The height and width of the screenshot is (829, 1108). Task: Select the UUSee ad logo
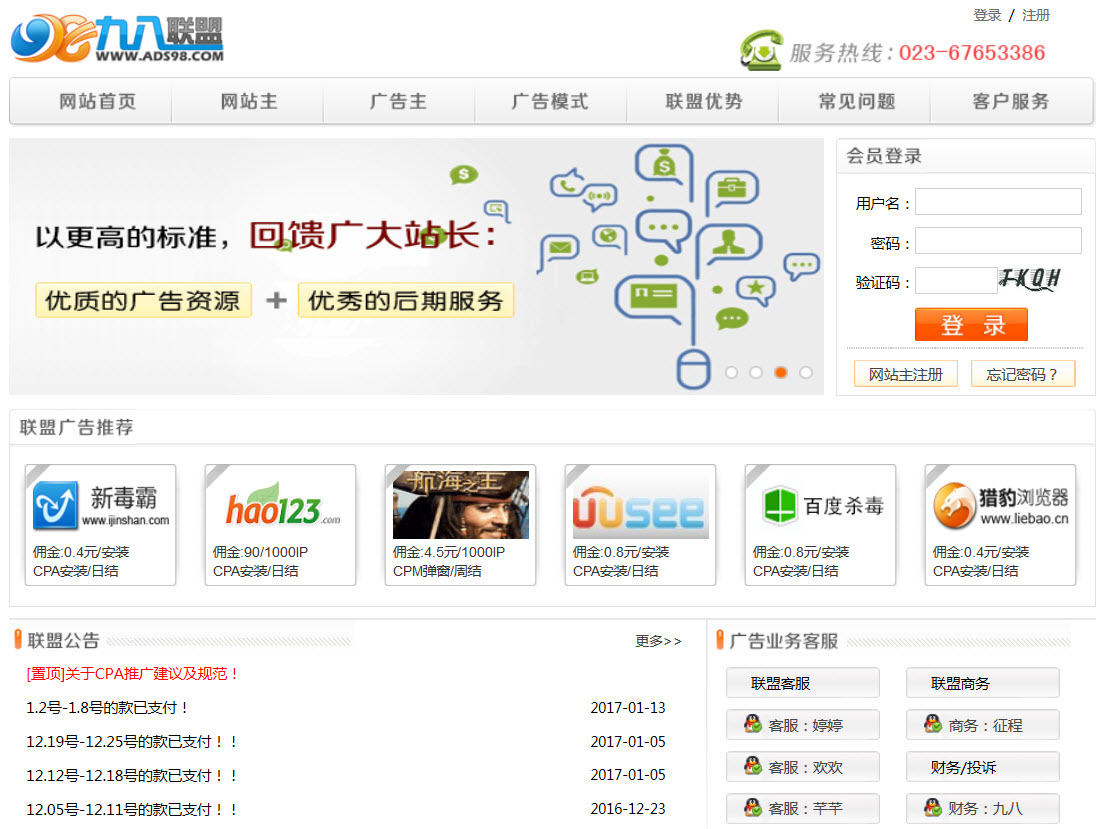click(x=640, y=505)
